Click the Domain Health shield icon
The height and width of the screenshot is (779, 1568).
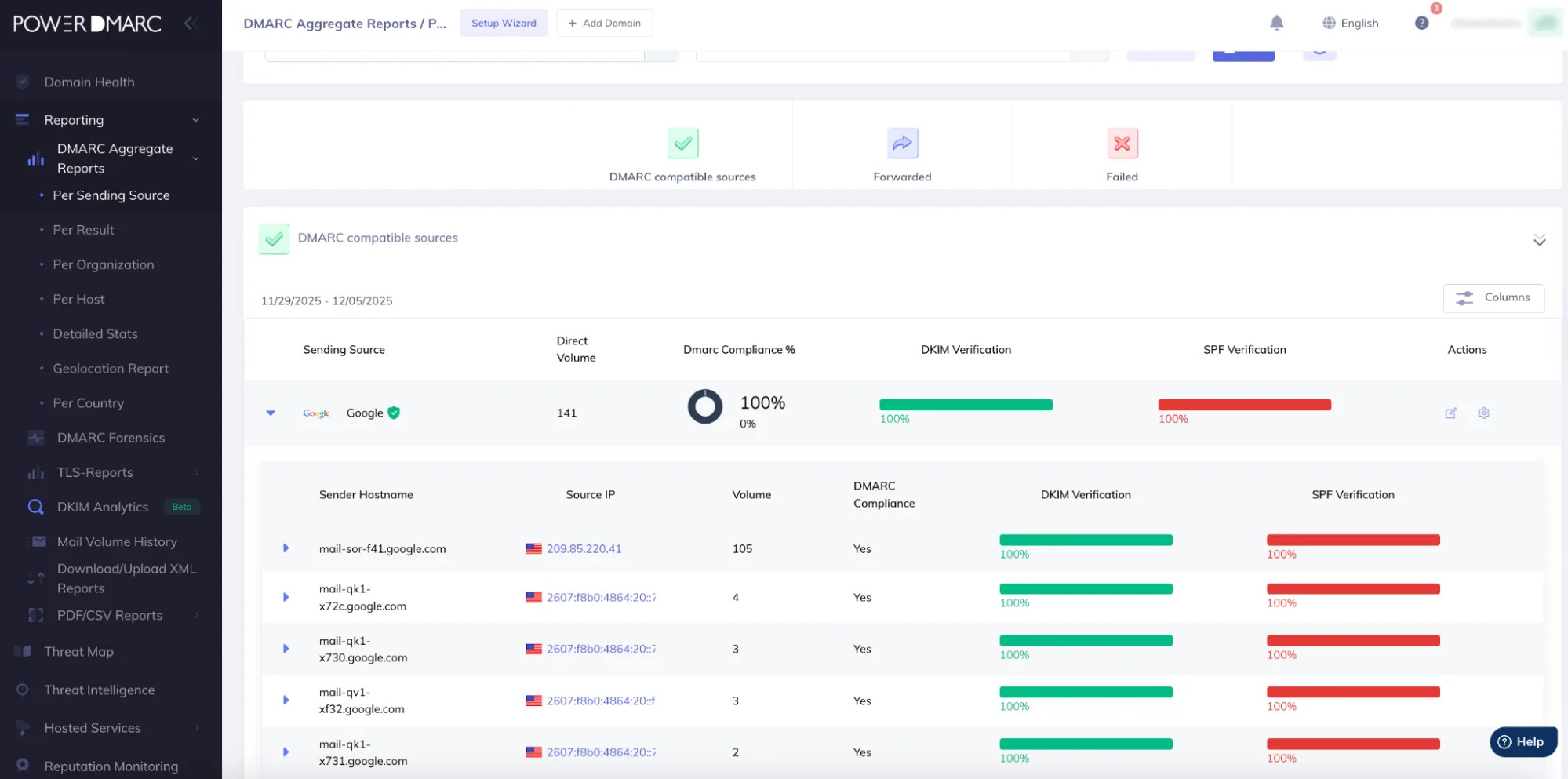23,82
